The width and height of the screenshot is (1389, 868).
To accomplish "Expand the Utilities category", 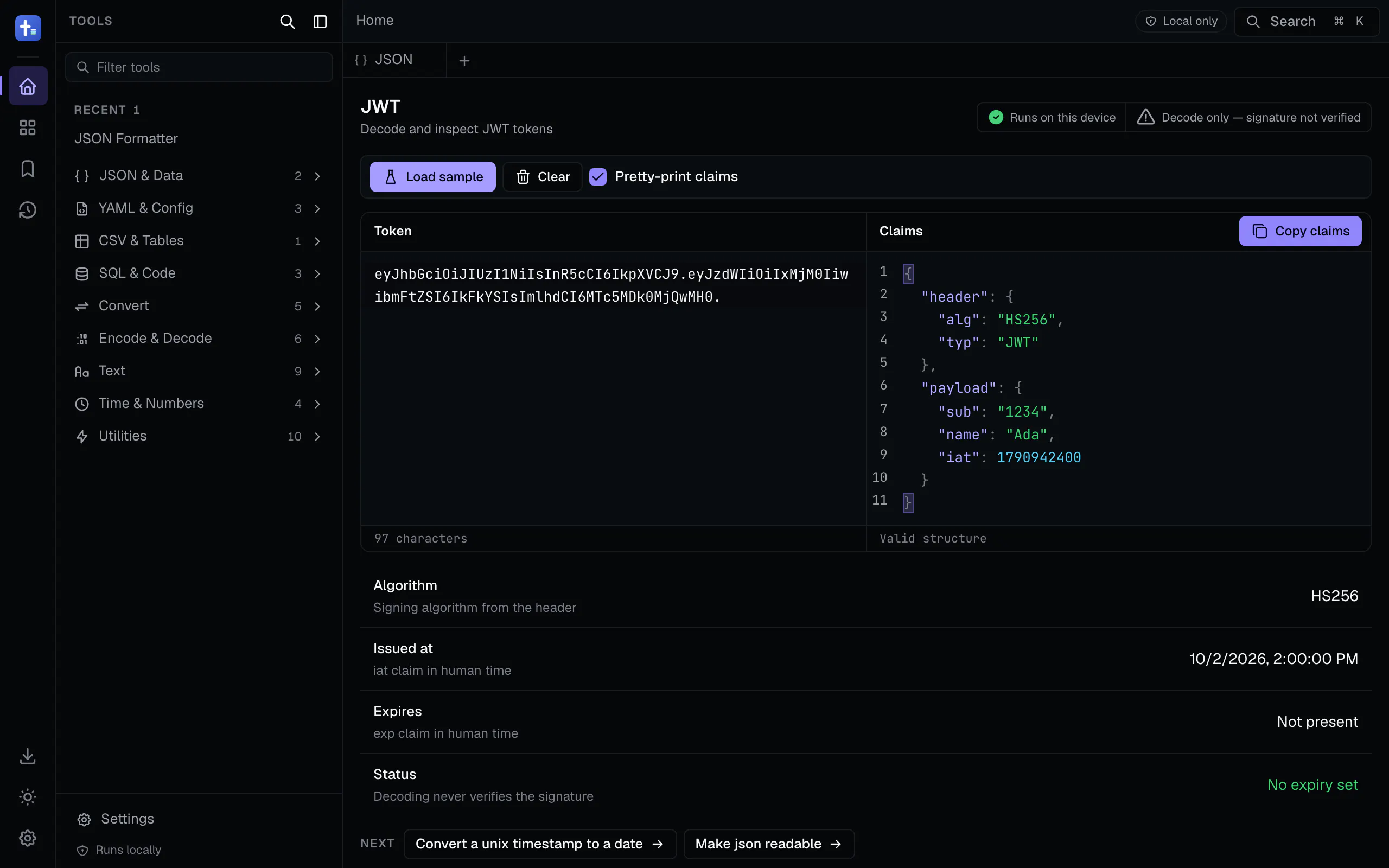I will tap(199, 436).
